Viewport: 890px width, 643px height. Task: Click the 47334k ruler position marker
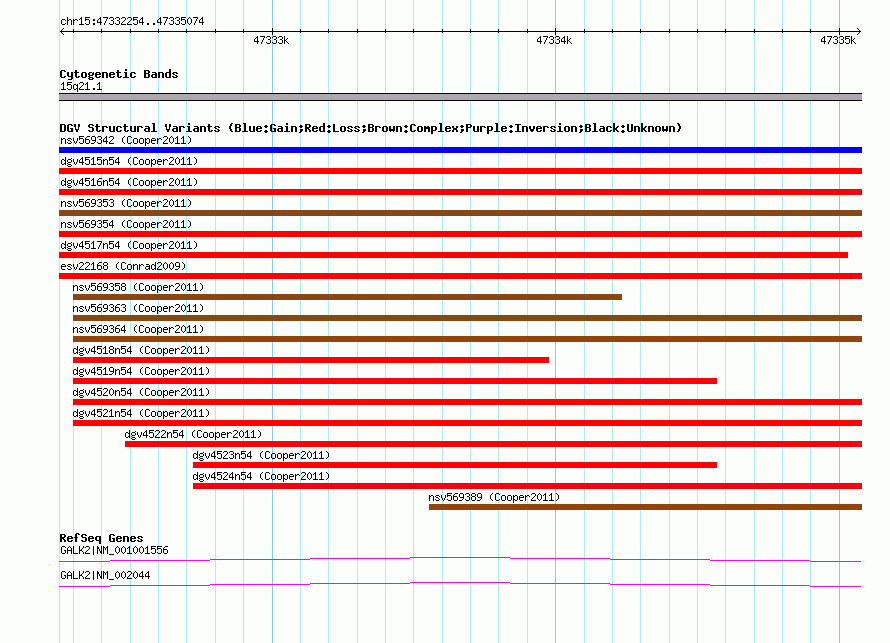pyautogui.click(x=554, y=41)
